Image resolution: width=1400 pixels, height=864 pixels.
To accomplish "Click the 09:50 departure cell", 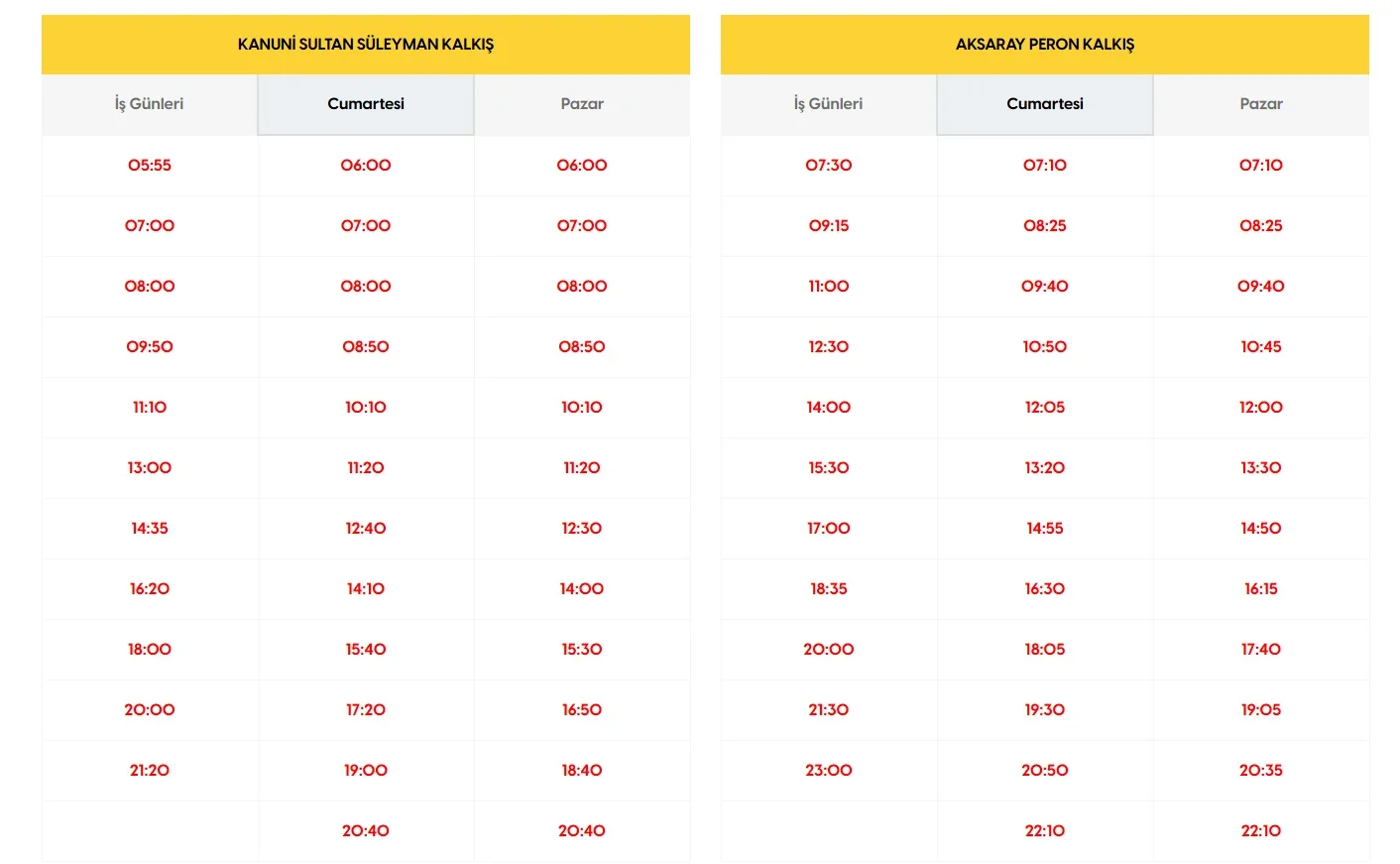I will coord(150,347).
